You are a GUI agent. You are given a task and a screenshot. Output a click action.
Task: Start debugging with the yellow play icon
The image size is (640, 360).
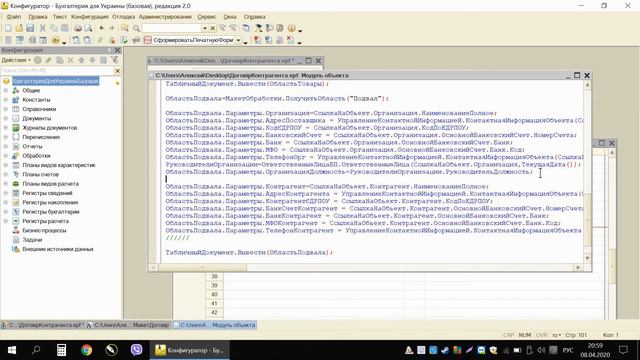56,40
